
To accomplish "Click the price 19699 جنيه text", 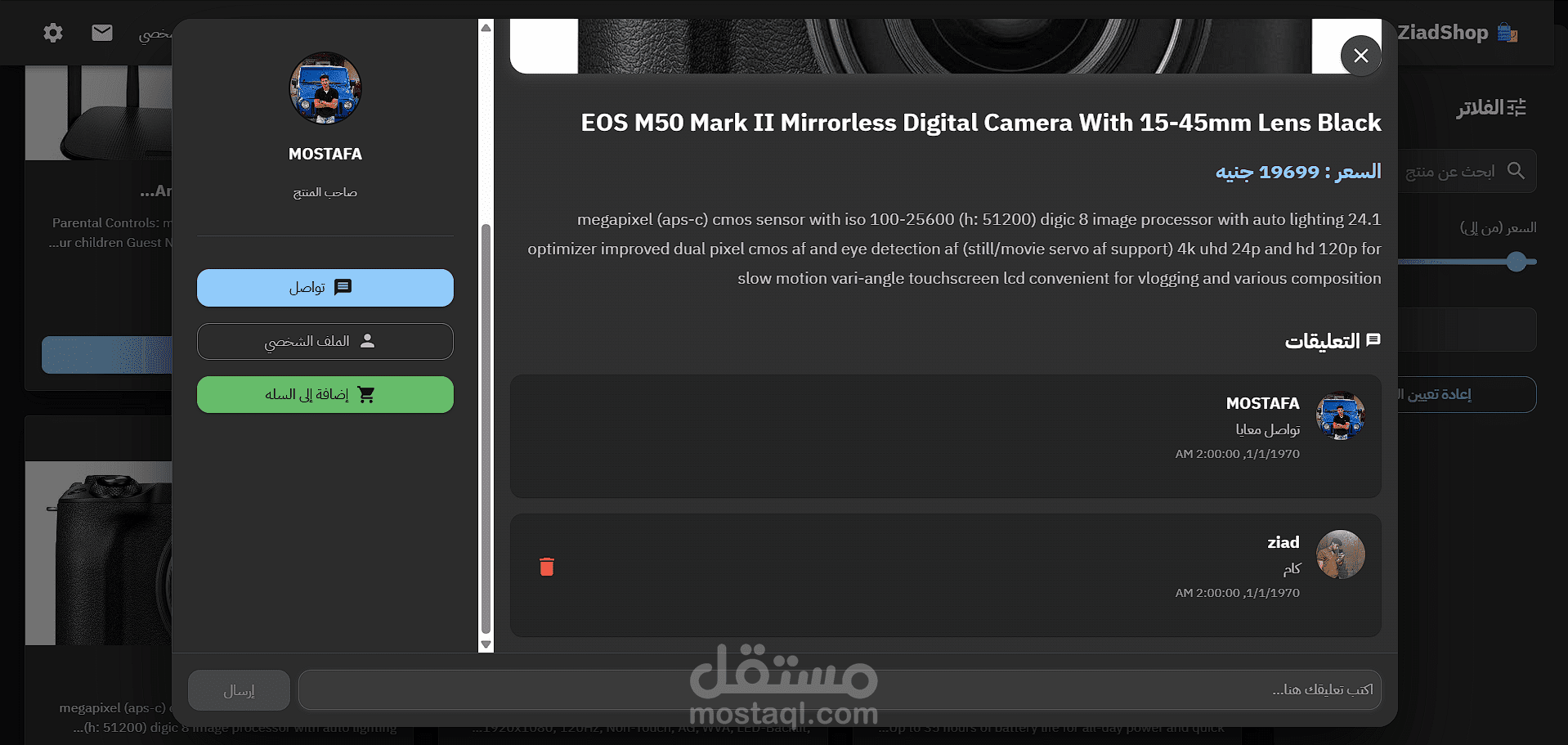I will pyautogui.click(x=1298, y=172).
